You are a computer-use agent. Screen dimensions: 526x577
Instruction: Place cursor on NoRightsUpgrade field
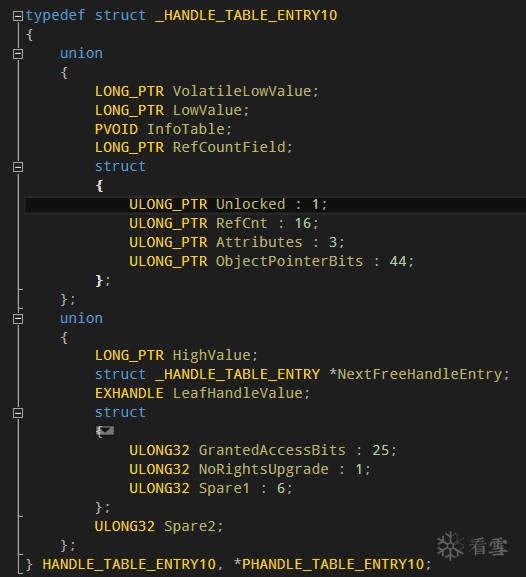pos(264,469)
